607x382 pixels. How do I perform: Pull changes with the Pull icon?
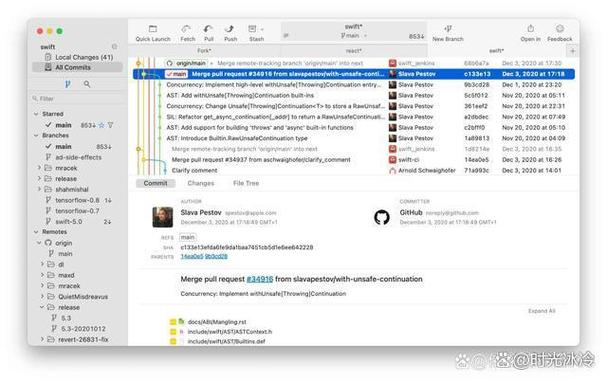click(x=208, y=29)
